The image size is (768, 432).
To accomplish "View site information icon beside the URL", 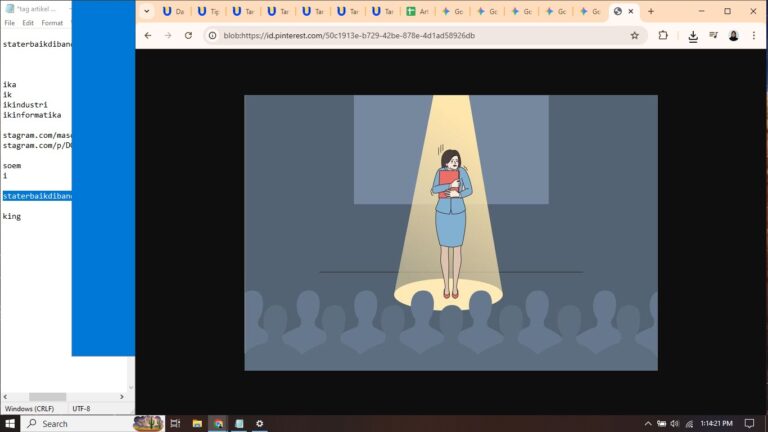I will [213, 35].
